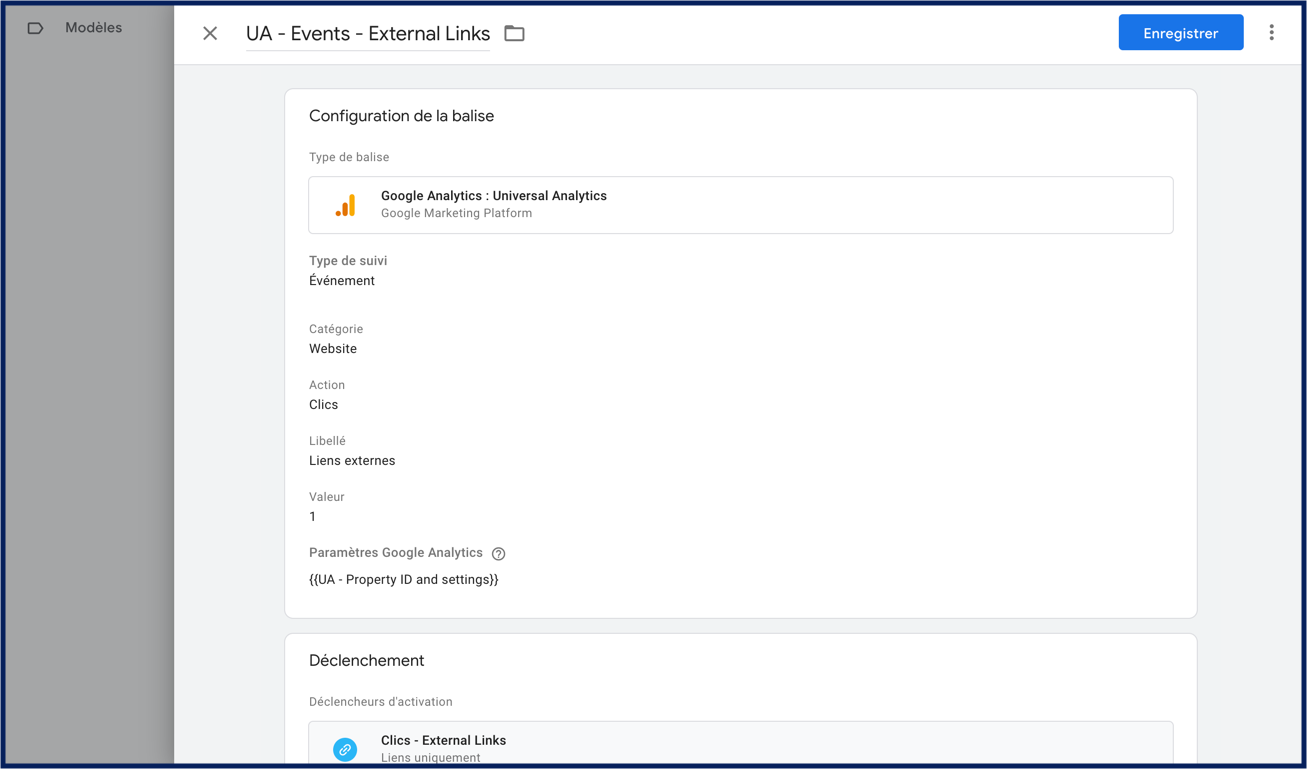Click the Type de suivi label
This screenshot has width=1307, height=769.
point(348,261)
